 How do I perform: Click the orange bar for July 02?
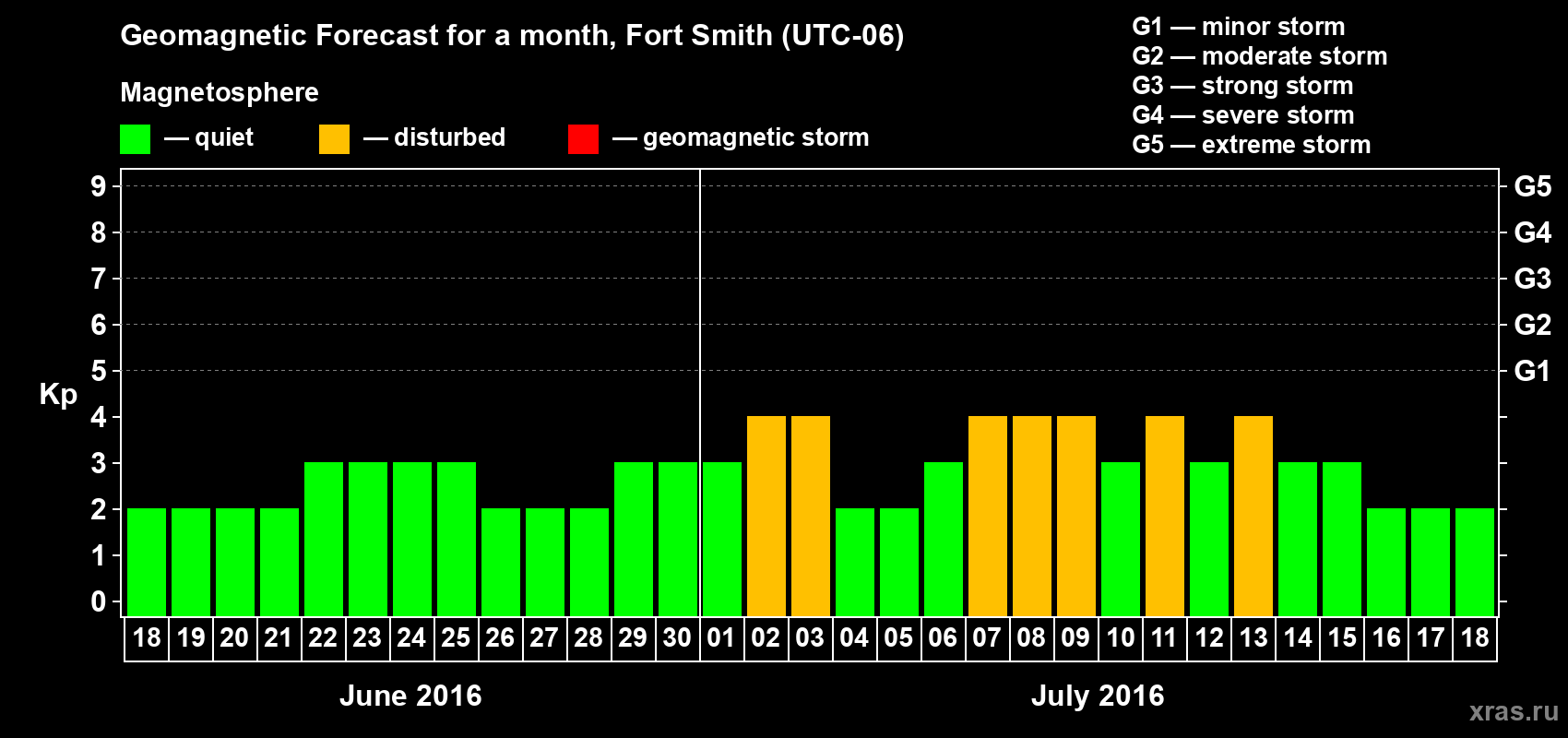click(x=766, y=516)
